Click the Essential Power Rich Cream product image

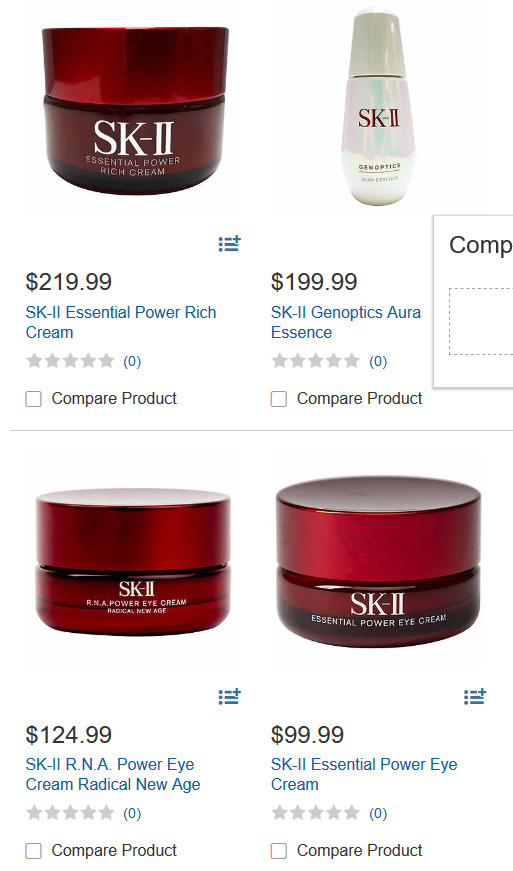tap(134, 110)
